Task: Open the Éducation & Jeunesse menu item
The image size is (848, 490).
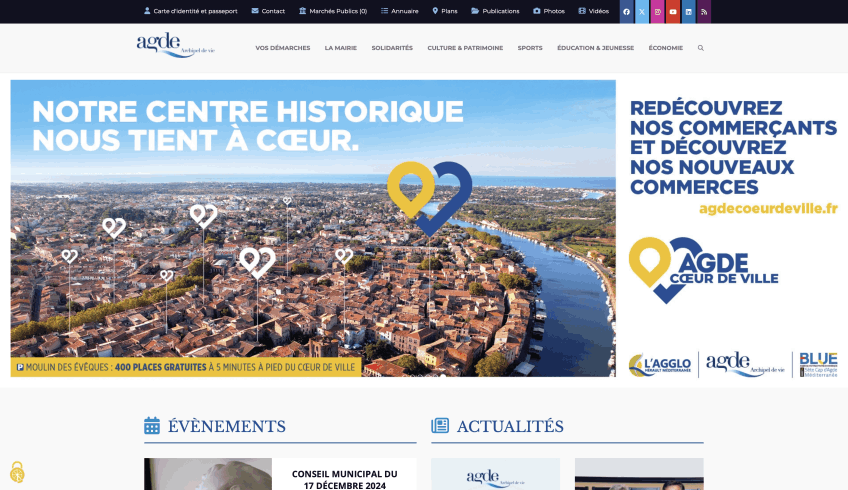Action: coord(595,48)
